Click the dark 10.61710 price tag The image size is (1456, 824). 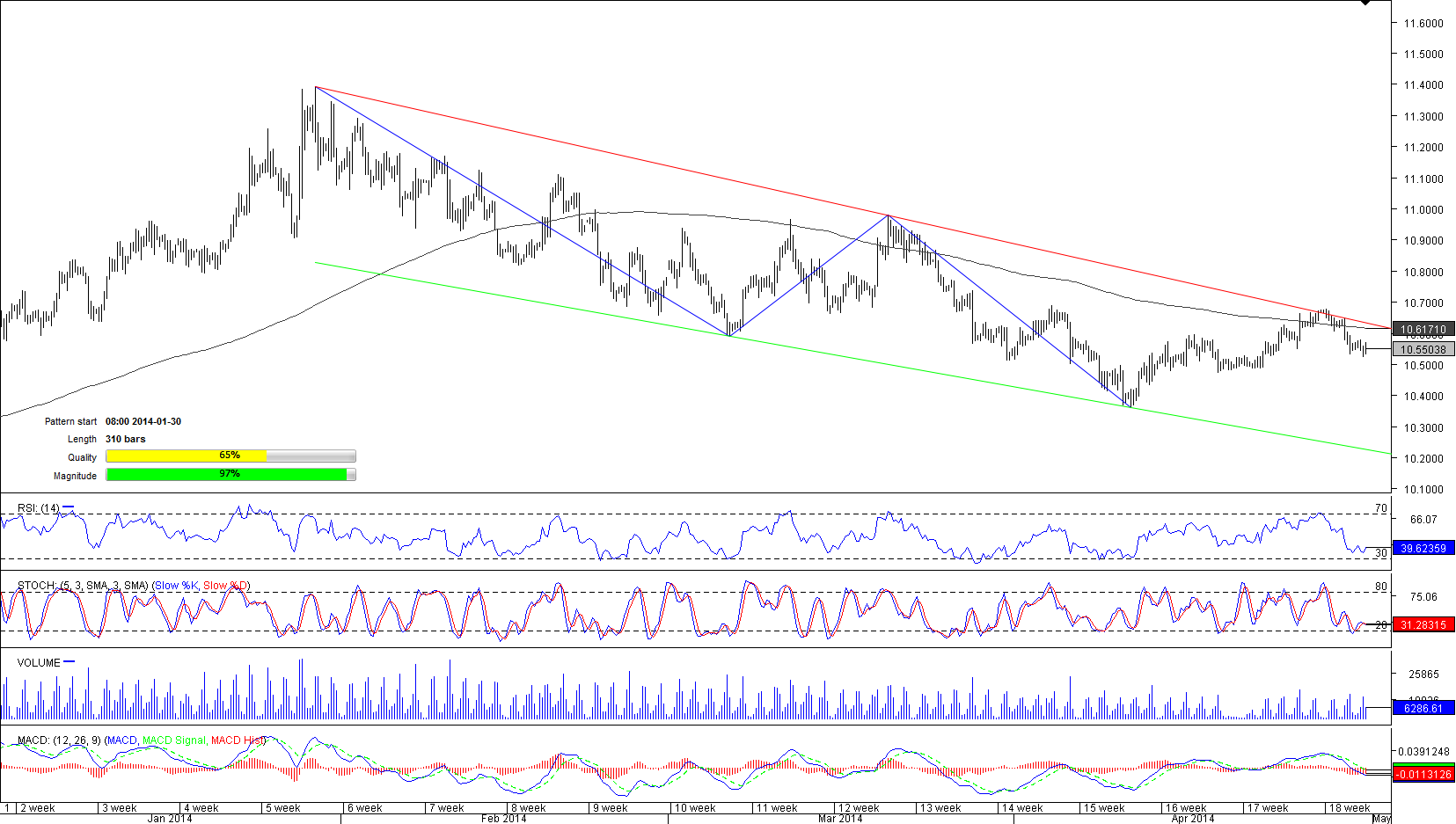1423,330
